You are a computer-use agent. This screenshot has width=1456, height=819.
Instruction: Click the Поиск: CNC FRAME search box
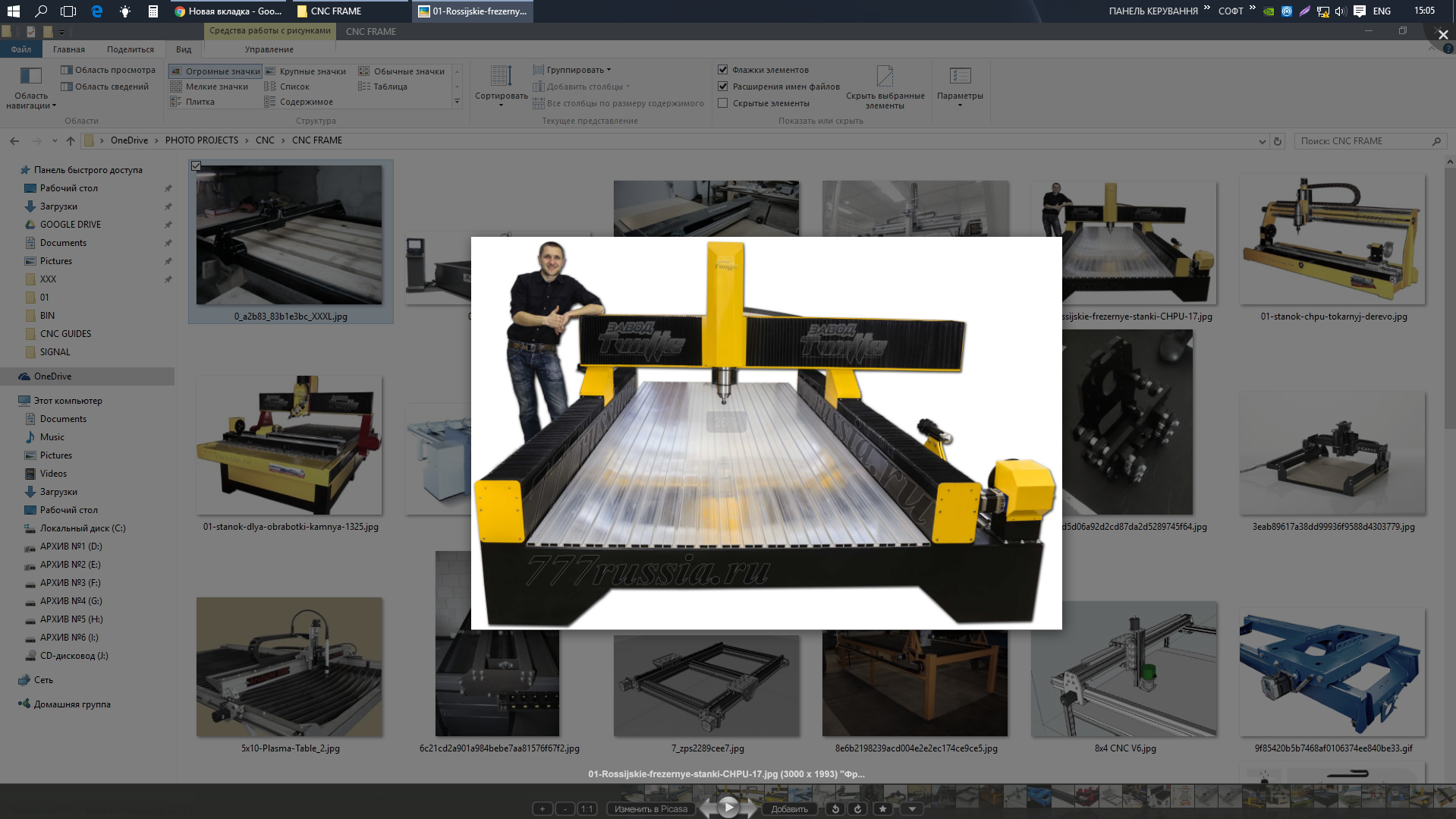tap(1370, 141)
